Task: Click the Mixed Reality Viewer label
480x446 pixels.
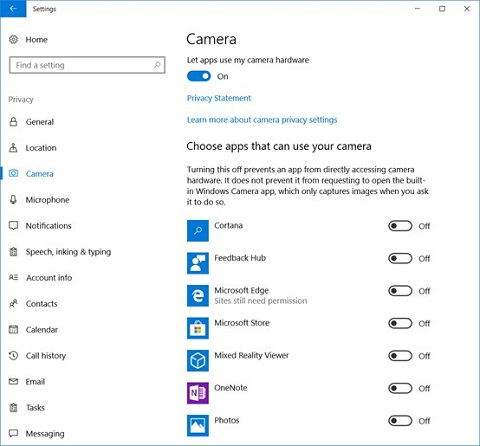Action: point(252,355)
